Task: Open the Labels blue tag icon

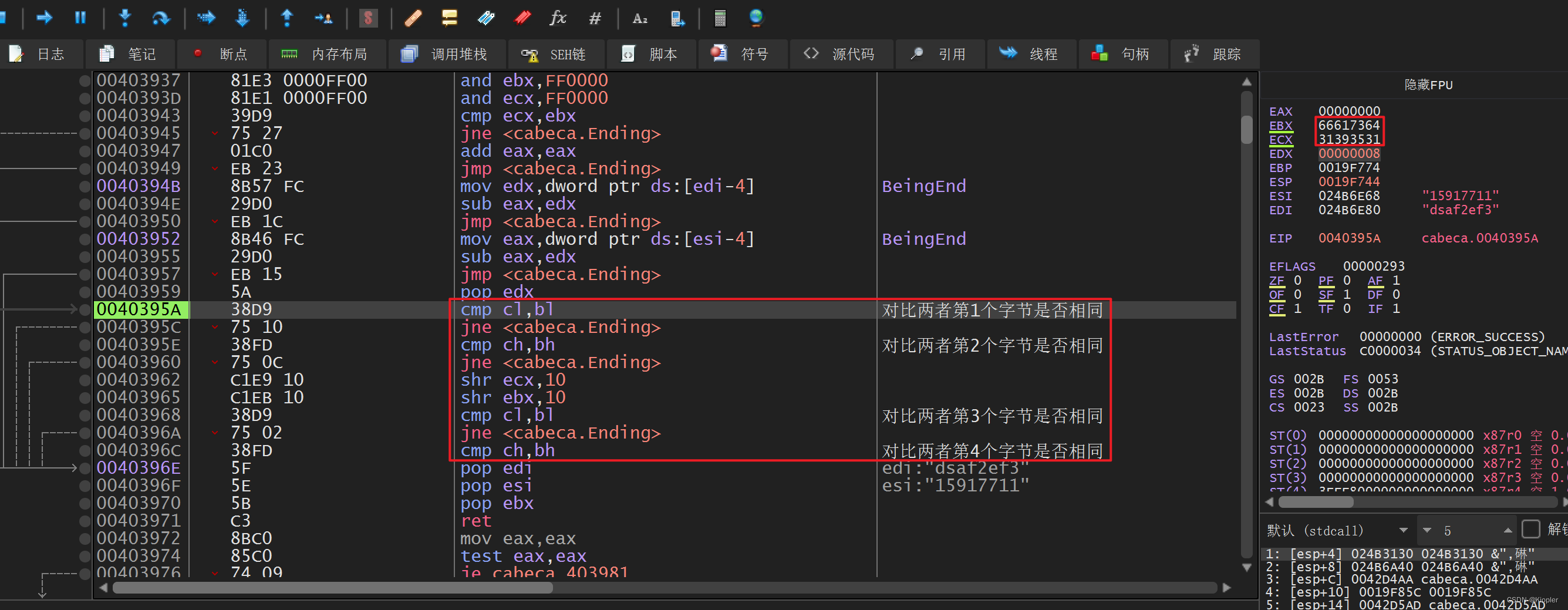Action: pos(485,18)
